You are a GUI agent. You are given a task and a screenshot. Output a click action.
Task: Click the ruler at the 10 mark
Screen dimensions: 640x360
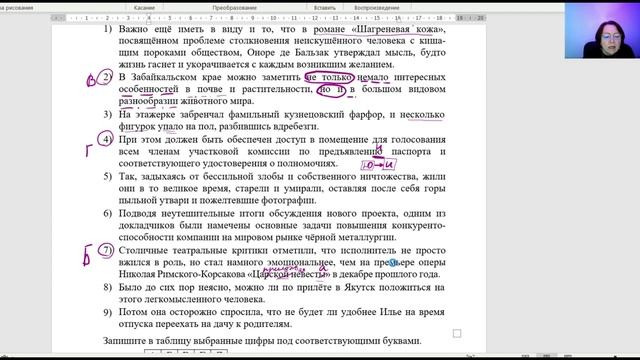(x=273, y=18)
